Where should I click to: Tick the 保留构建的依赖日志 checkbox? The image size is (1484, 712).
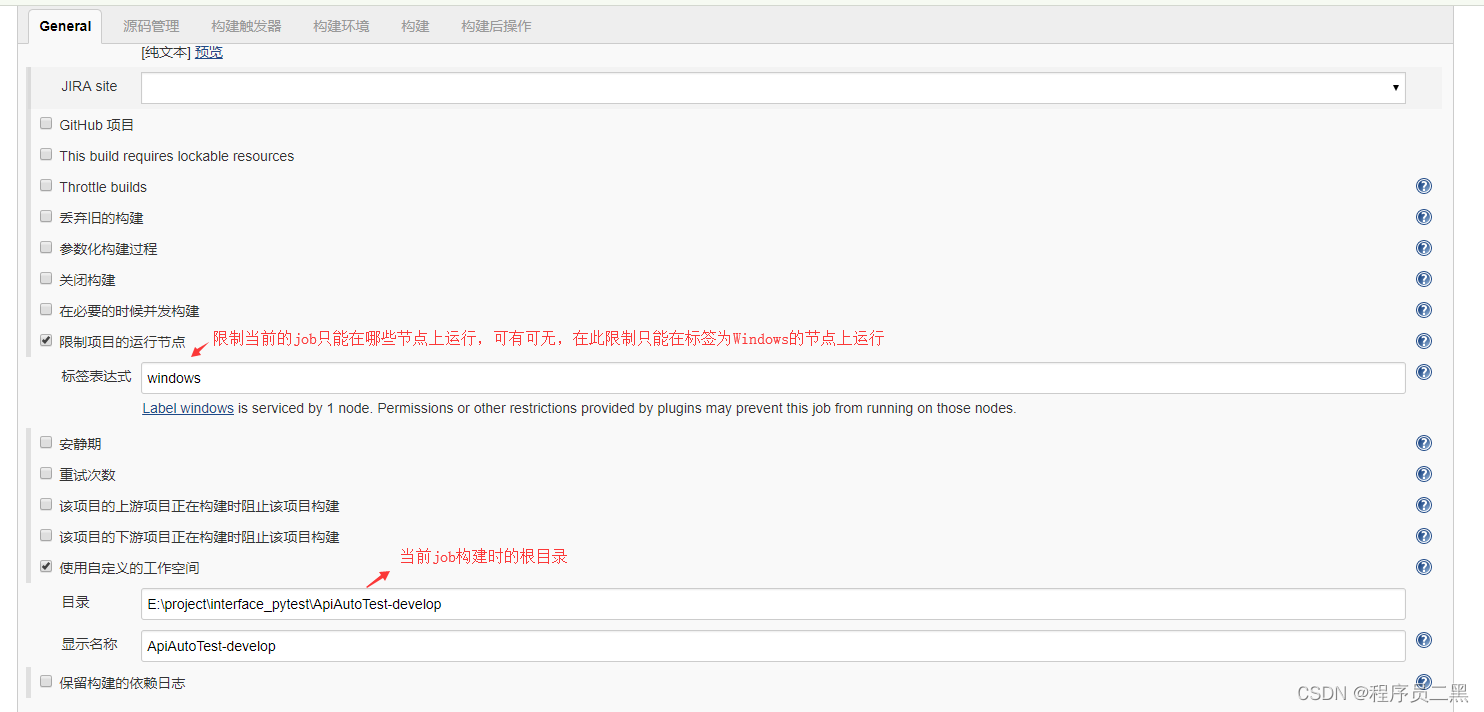(x=46, y=682)
